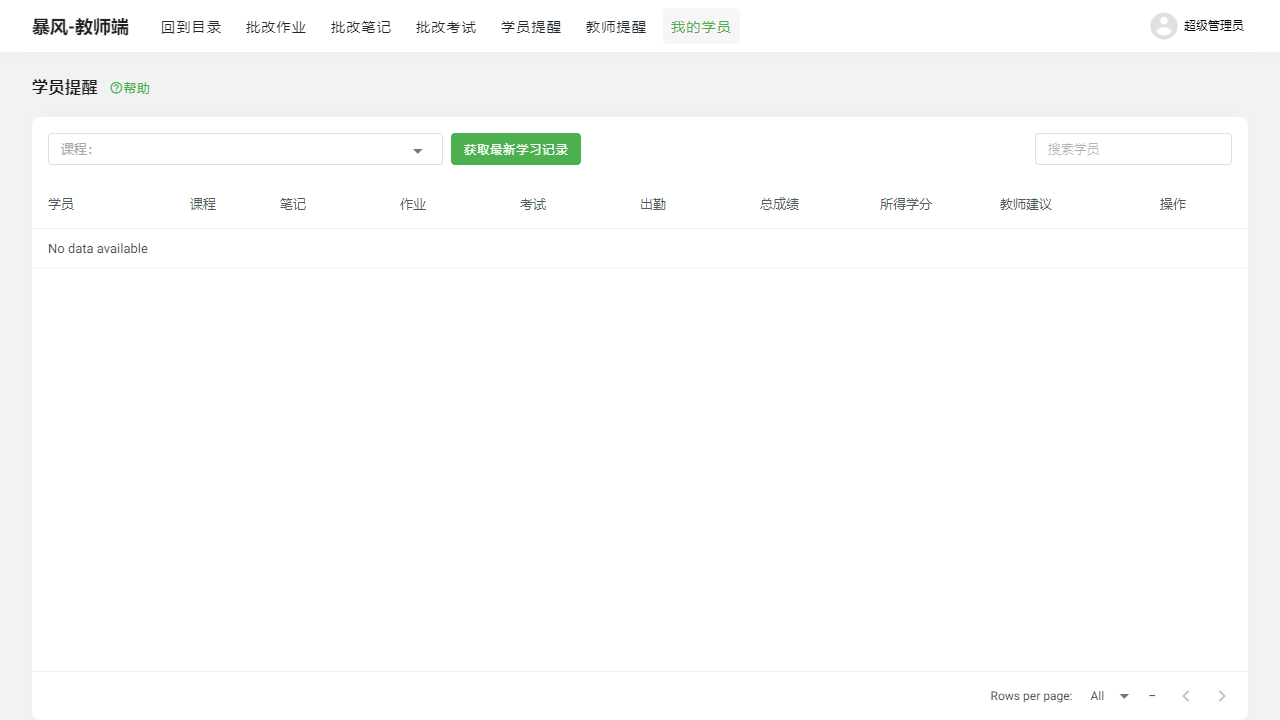The image size is (1280, 720).
Task: Click the 暴风-教师端 logo text
Action: [80, 26]
